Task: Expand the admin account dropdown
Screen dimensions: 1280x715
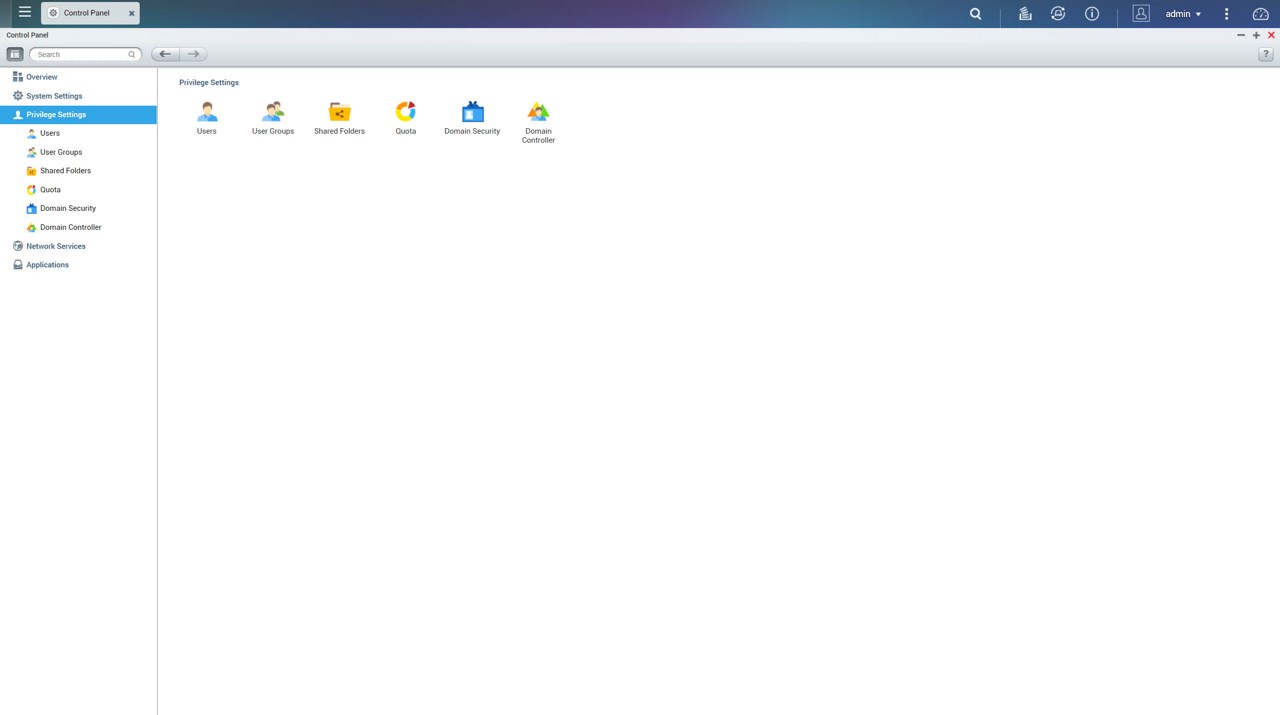Action: coord(1184,14)
